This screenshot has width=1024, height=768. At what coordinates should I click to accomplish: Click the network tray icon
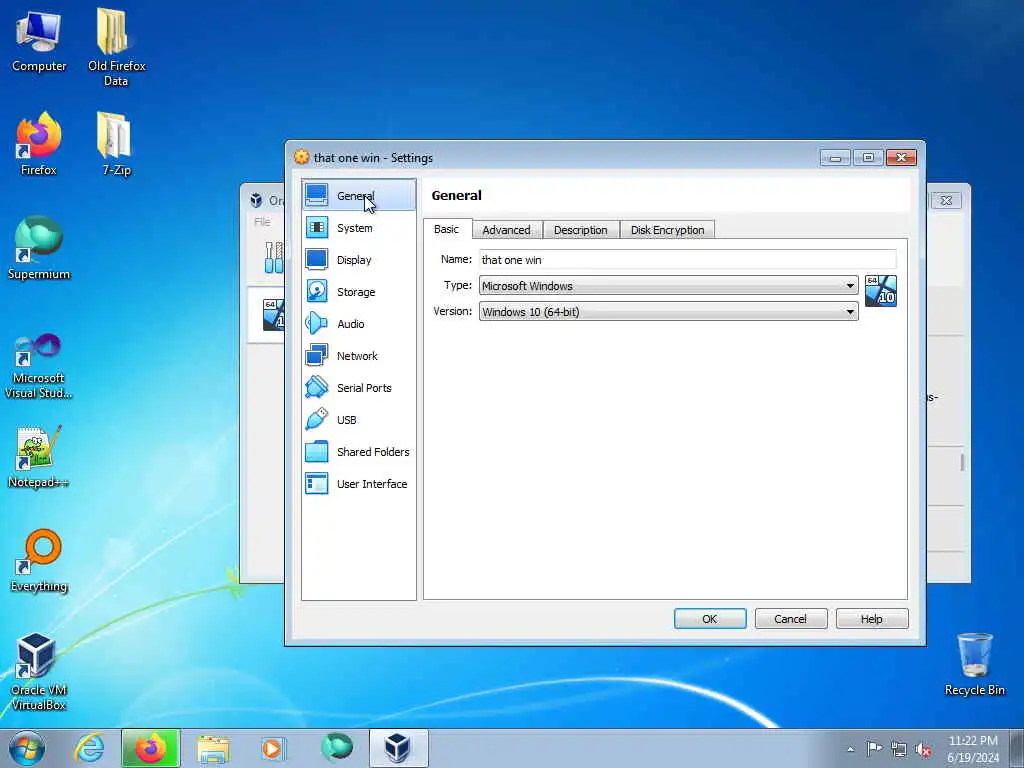[x=899, y=749]
